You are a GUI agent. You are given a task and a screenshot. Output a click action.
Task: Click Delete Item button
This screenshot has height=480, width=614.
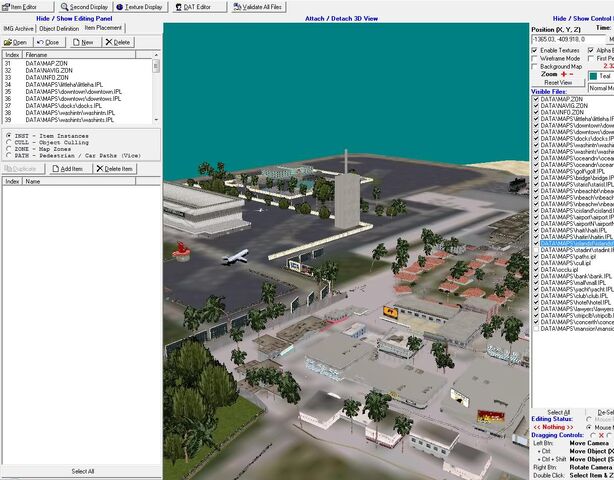coord(115,169)
